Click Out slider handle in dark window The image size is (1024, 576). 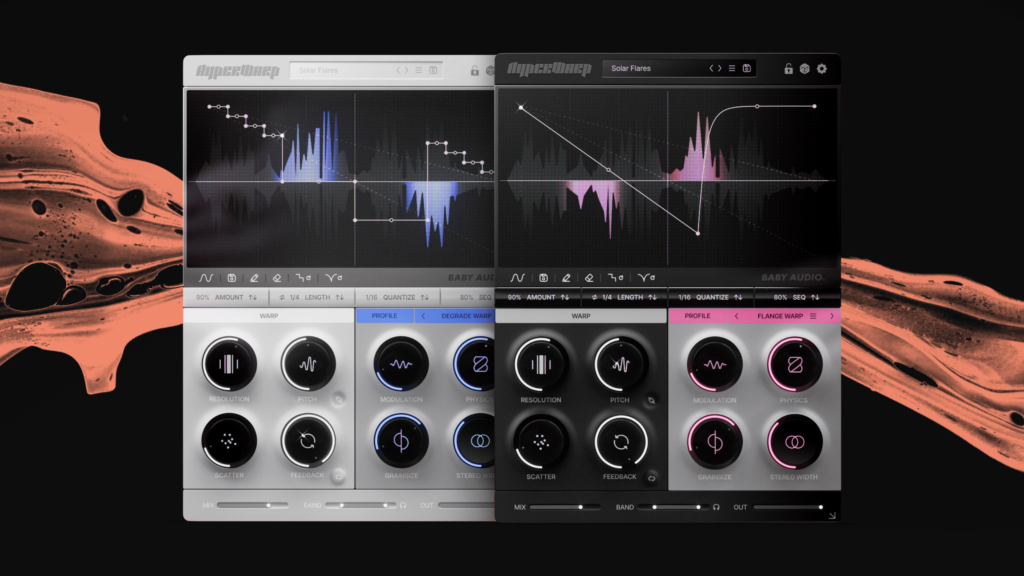click(820, 507)
